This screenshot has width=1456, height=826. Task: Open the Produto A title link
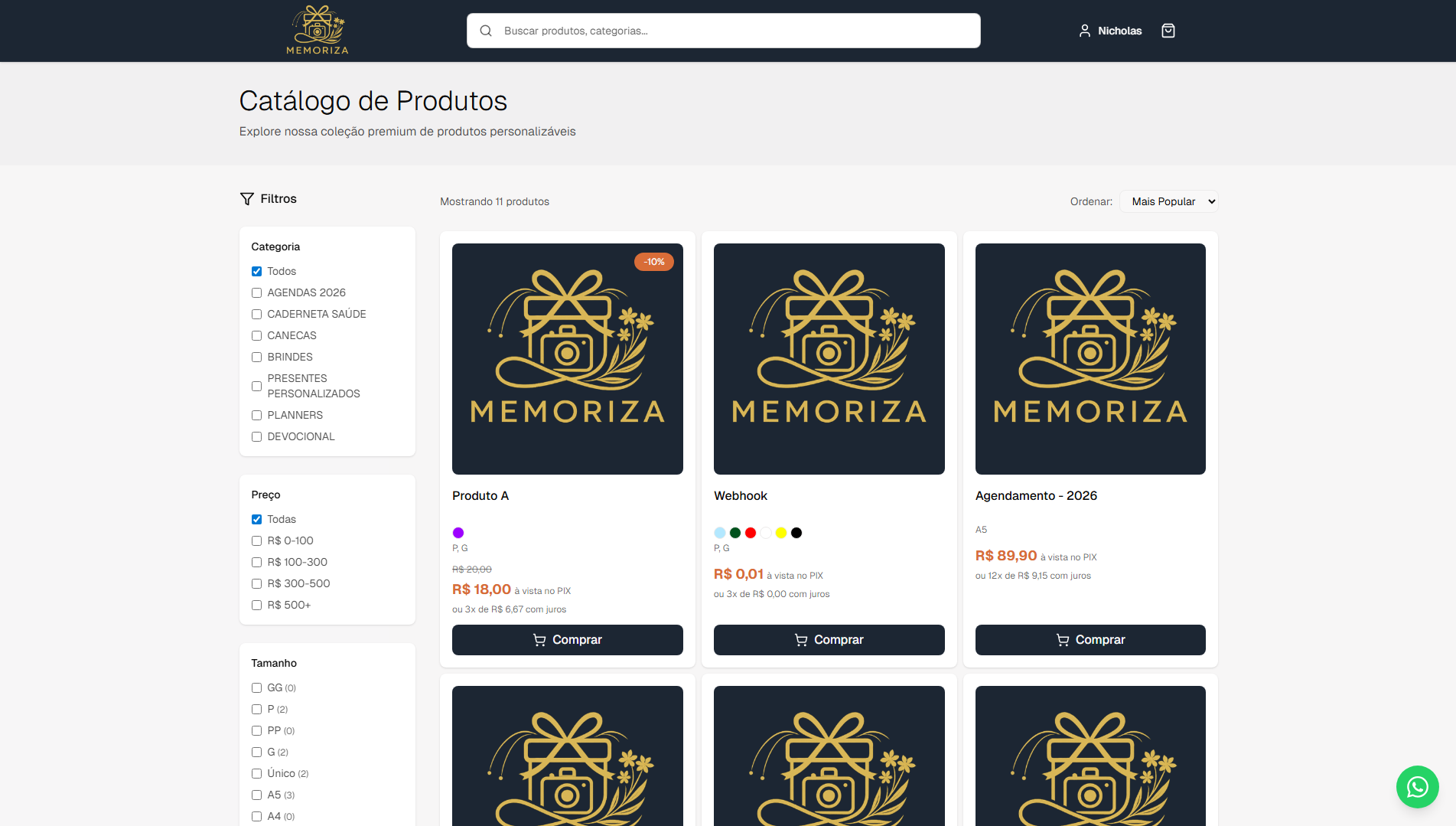click(480, 496)
